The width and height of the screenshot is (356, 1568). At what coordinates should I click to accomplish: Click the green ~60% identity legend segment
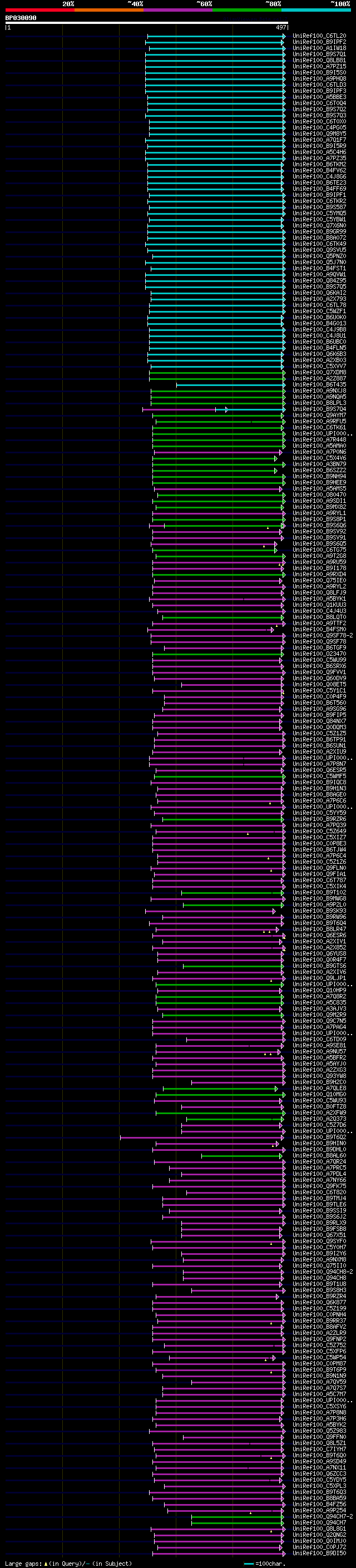(247, 10)
